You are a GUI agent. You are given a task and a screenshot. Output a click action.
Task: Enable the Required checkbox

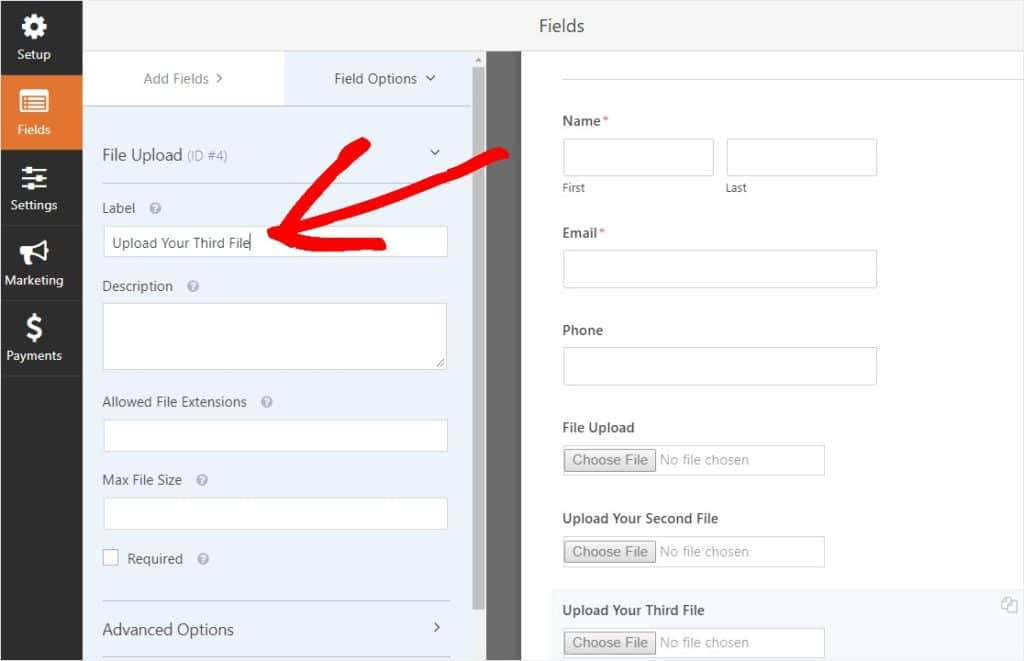pos(111,558)
